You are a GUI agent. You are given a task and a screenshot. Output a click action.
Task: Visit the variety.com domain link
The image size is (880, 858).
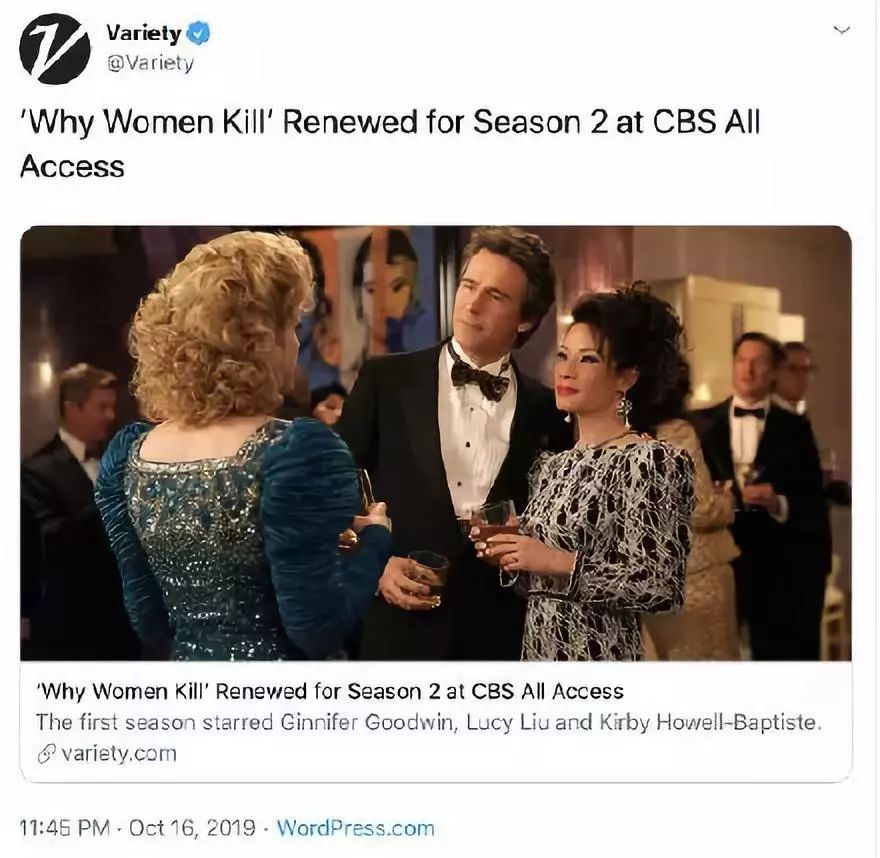(118, 753)
